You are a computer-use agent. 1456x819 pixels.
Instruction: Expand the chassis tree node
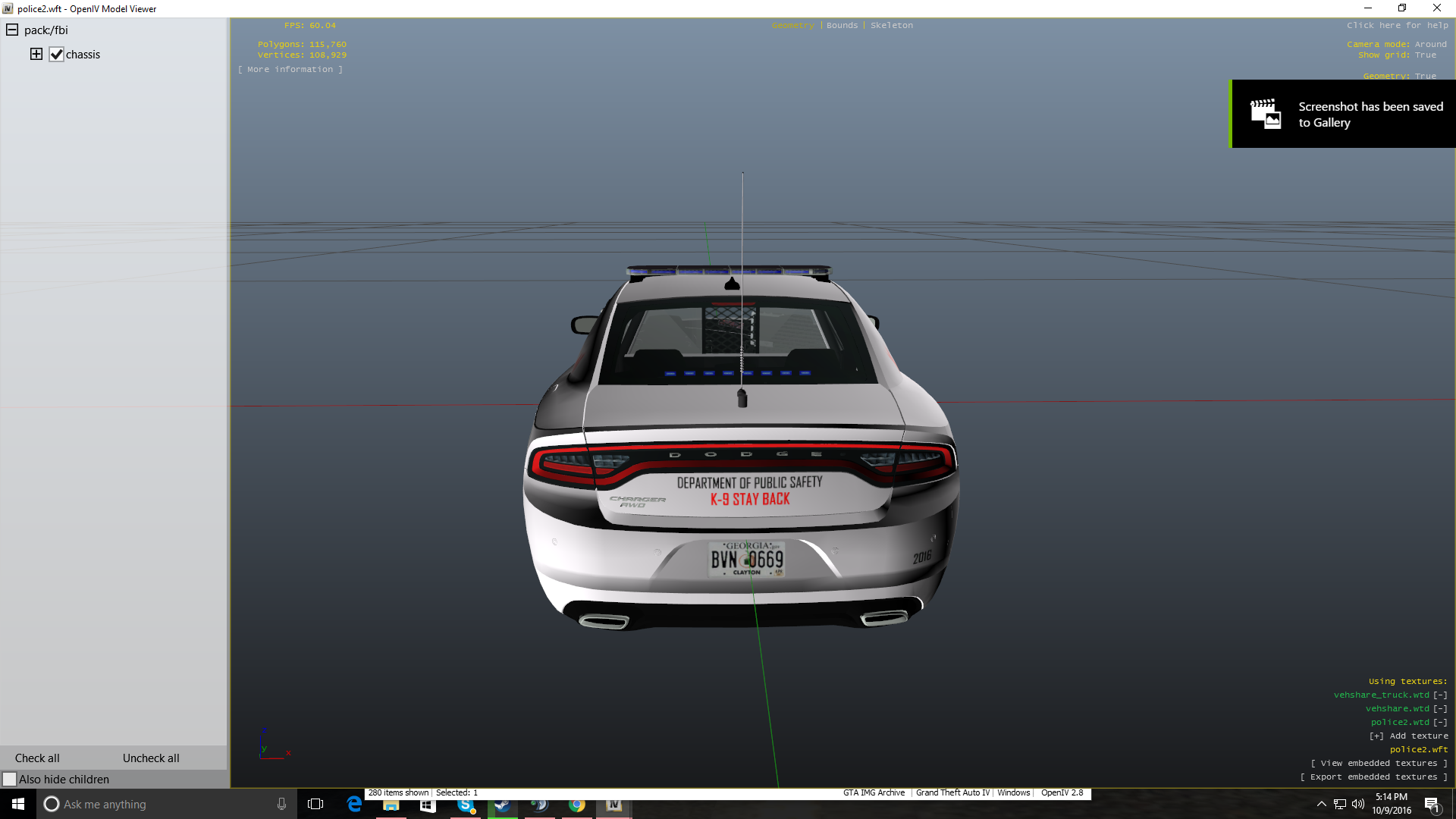pyautogui.click(x=36, y=55)
